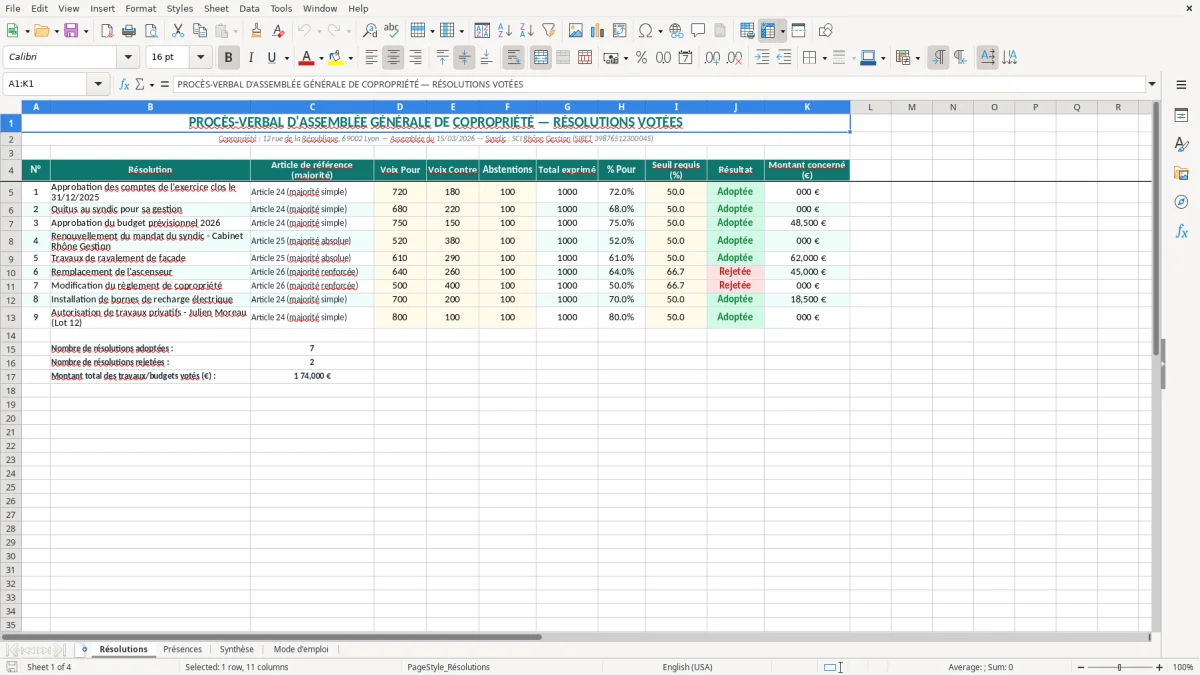The width and height of the screenshot is (1200, 675).
Task: Toggle Bold formatting
Action: coord(228,58)
